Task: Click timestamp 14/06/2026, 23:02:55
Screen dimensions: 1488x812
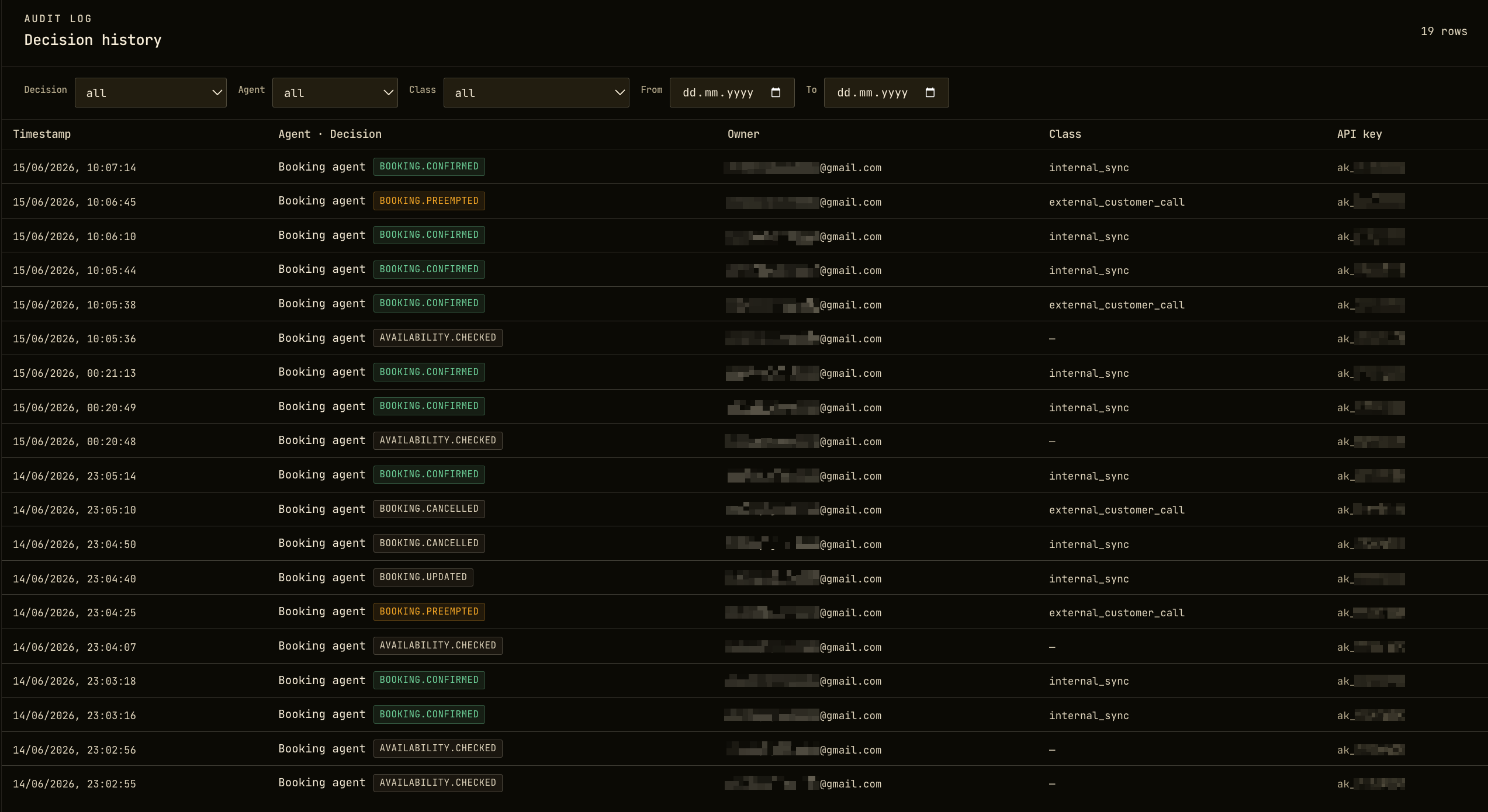Action: [74, 784]
